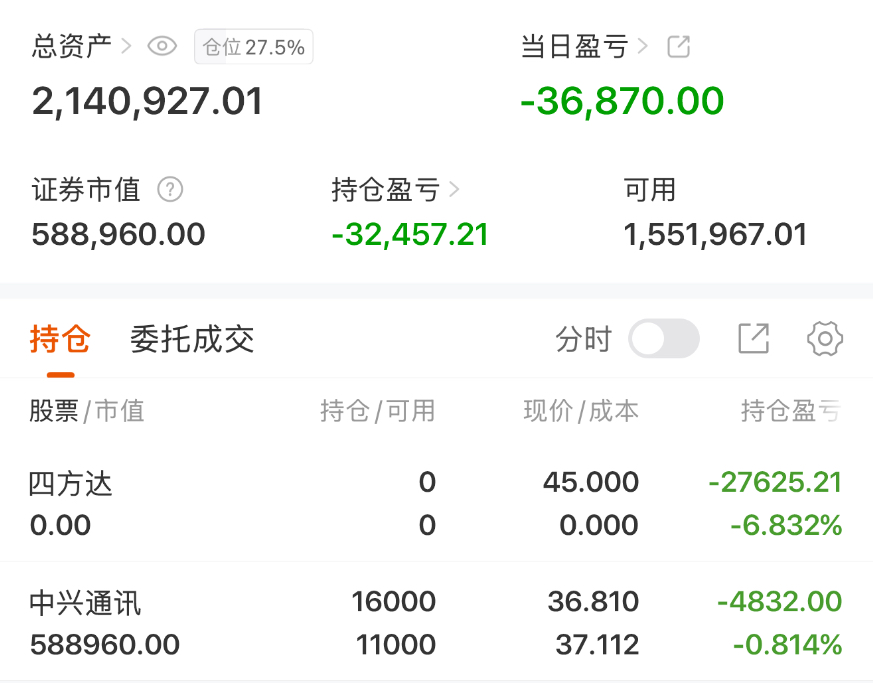Tap the daily loss value -36,870.00
Image resolution: width=873 pixels, height=683 pixels.
(x=622, y=101)
